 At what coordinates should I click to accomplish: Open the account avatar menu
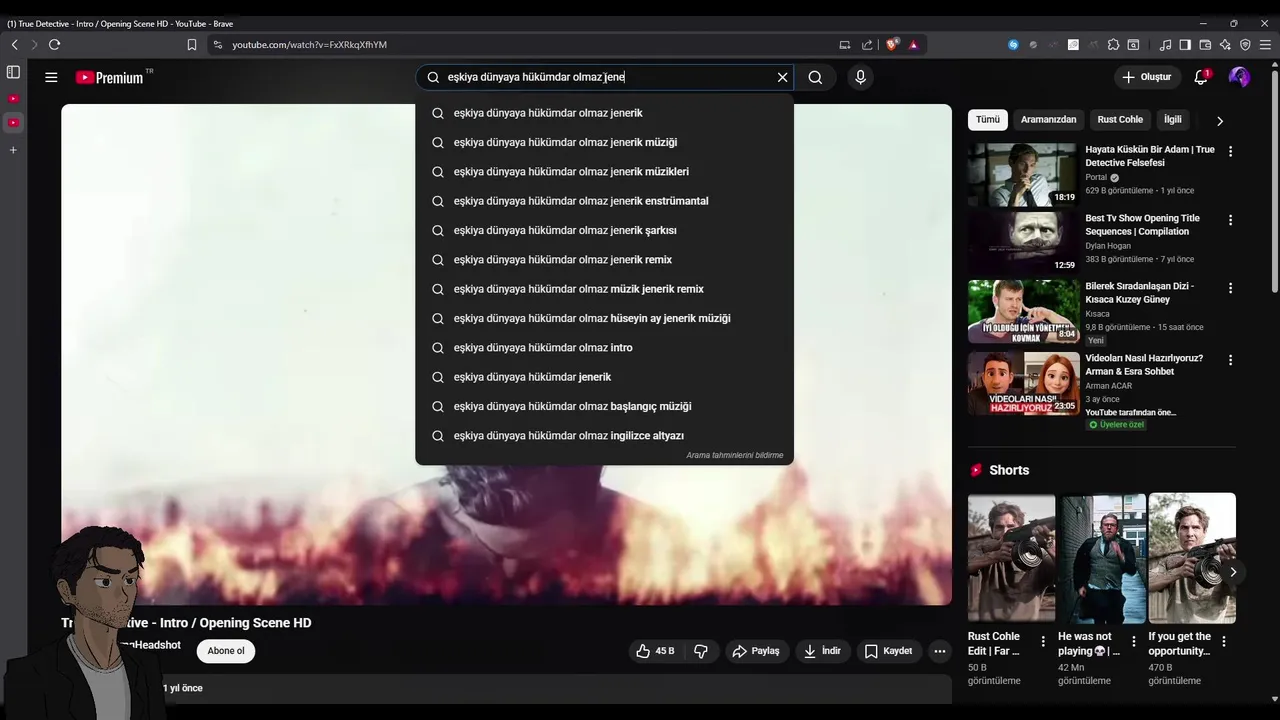click(1239, 77)
